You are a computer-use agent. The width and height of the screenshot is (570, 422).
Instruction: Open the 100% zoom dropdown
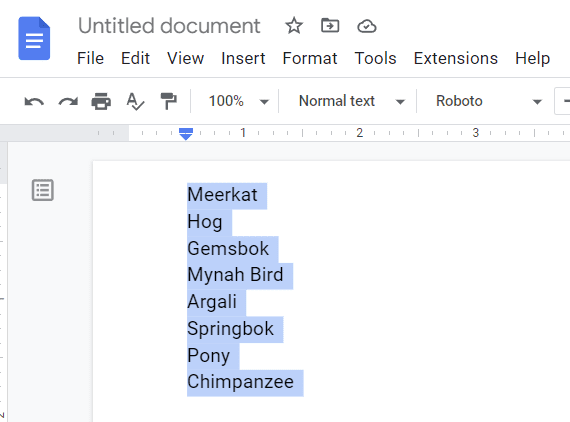(238, 101)
